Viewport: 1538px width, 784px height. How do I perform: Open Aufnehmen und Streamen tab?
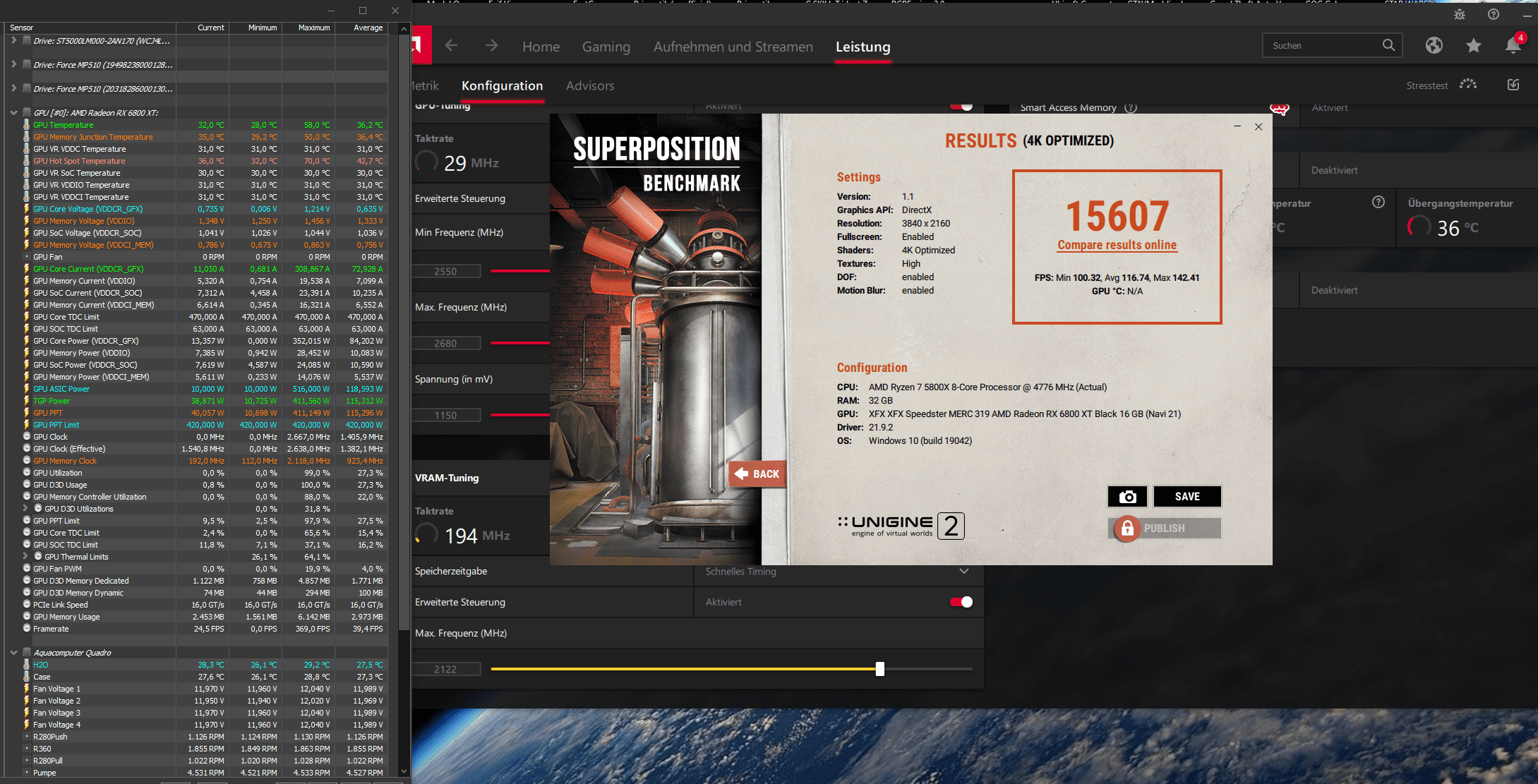(733, 47)
